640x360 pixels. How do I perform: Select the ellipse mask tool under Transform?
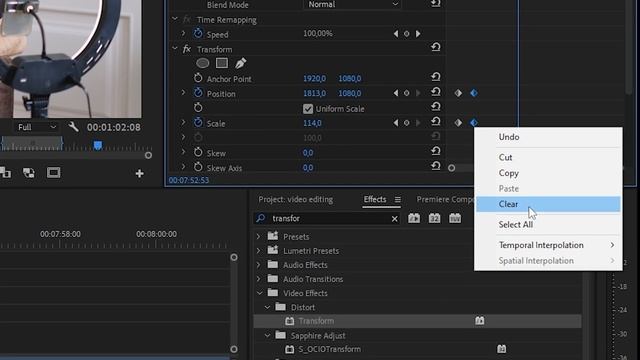pos(202,63)
